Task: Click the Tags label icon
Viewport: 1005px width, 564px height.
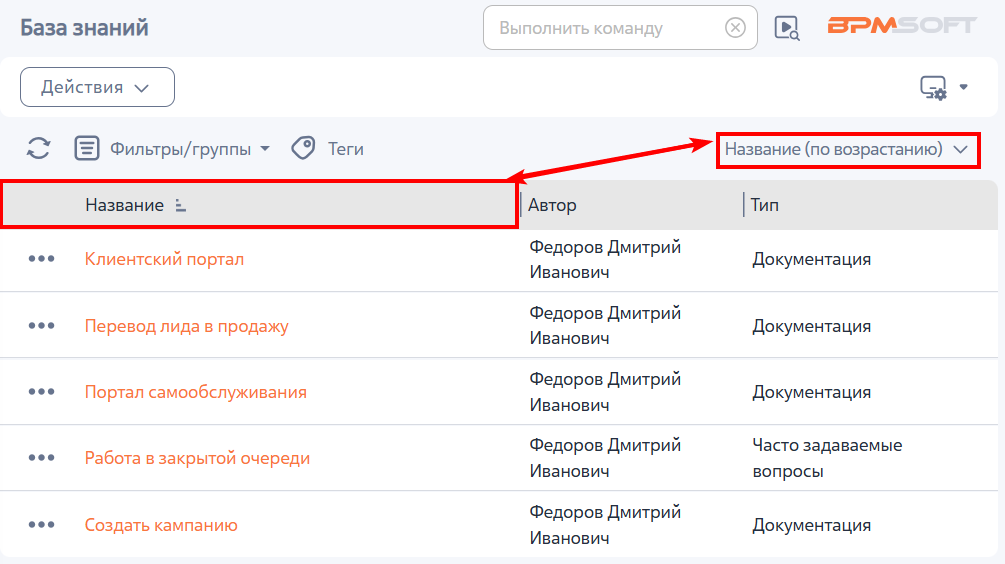Action: pos(303,148)
